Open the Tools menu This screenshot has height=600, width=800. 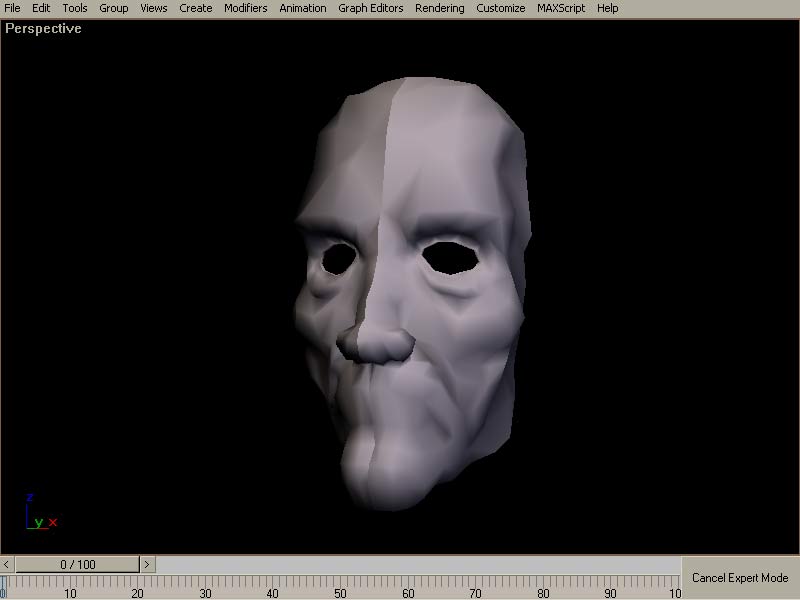75,8
